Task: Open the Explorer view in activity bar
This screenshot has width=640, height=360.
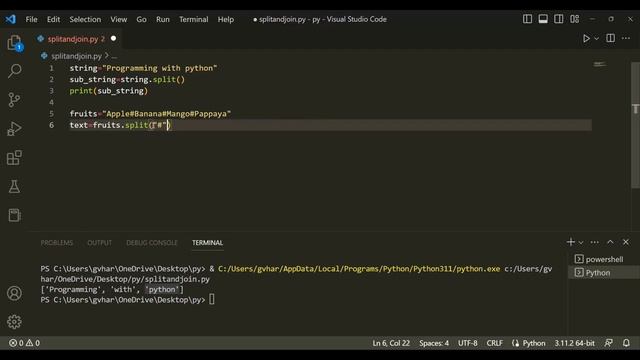Action: (x=14, y=42)
